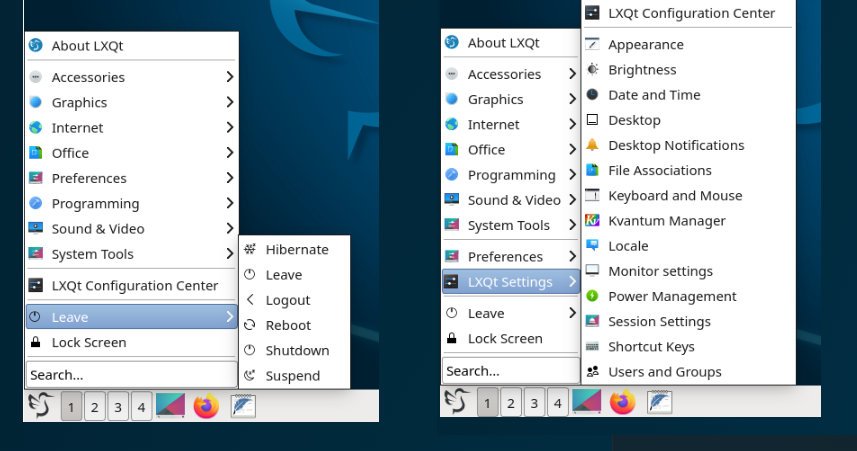Open Kvantum Manager via its icon
Viewport: 857px width, 451px height.
click(x=592, y=221)
